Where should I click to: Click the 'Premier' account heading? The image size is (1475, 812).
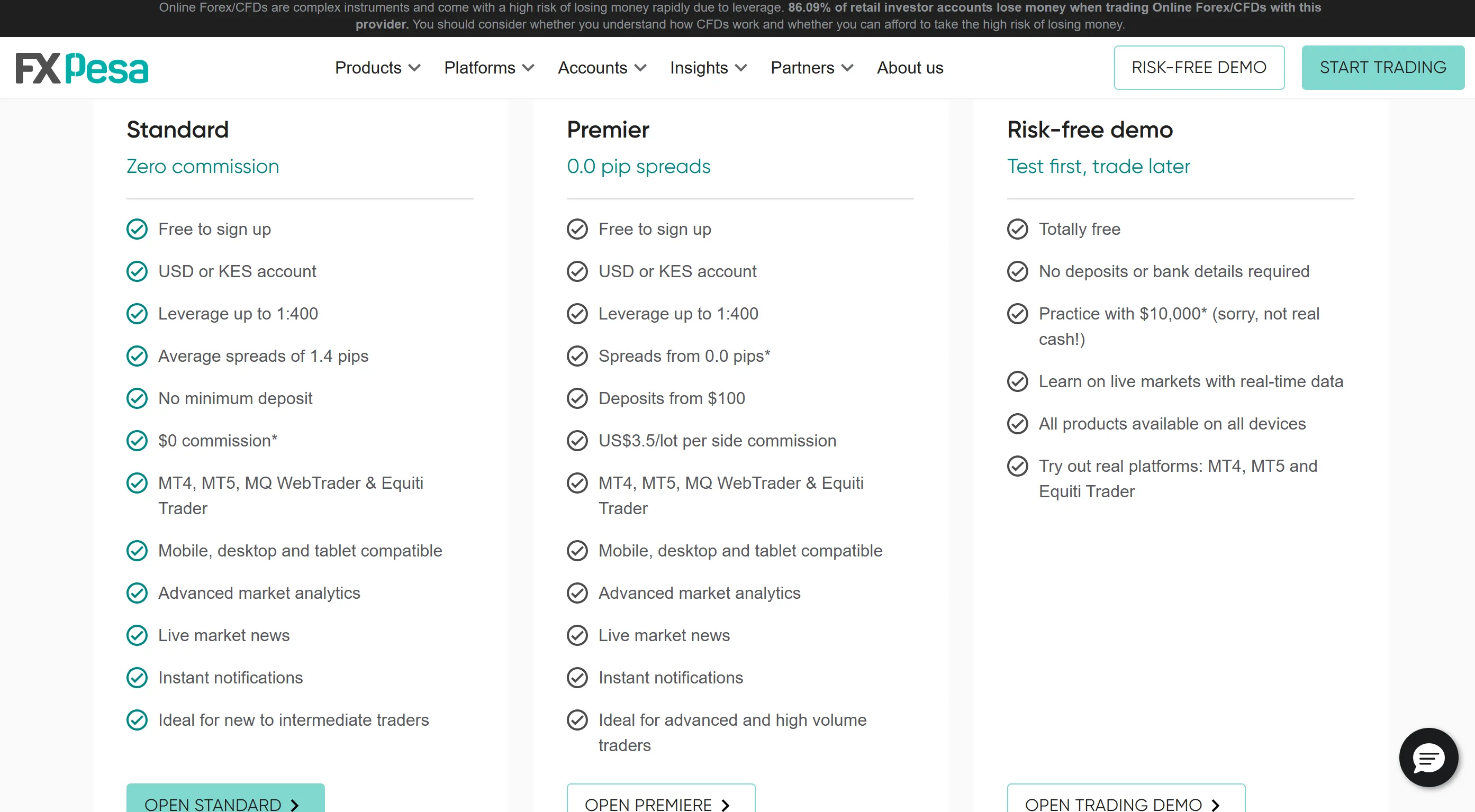[608, 130]
